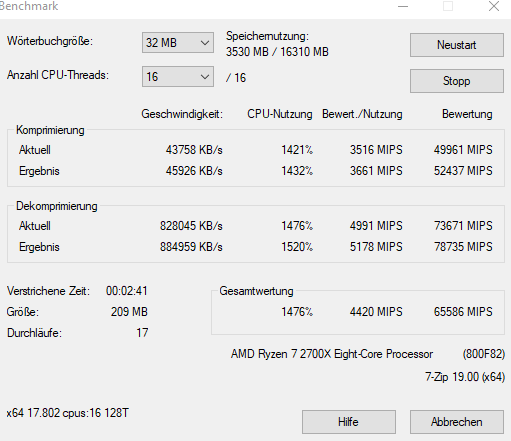Click the Komprimierung Aktuell 43758 KB/s speed
Viewport: 511px width, 441px height.
(194, 150)
